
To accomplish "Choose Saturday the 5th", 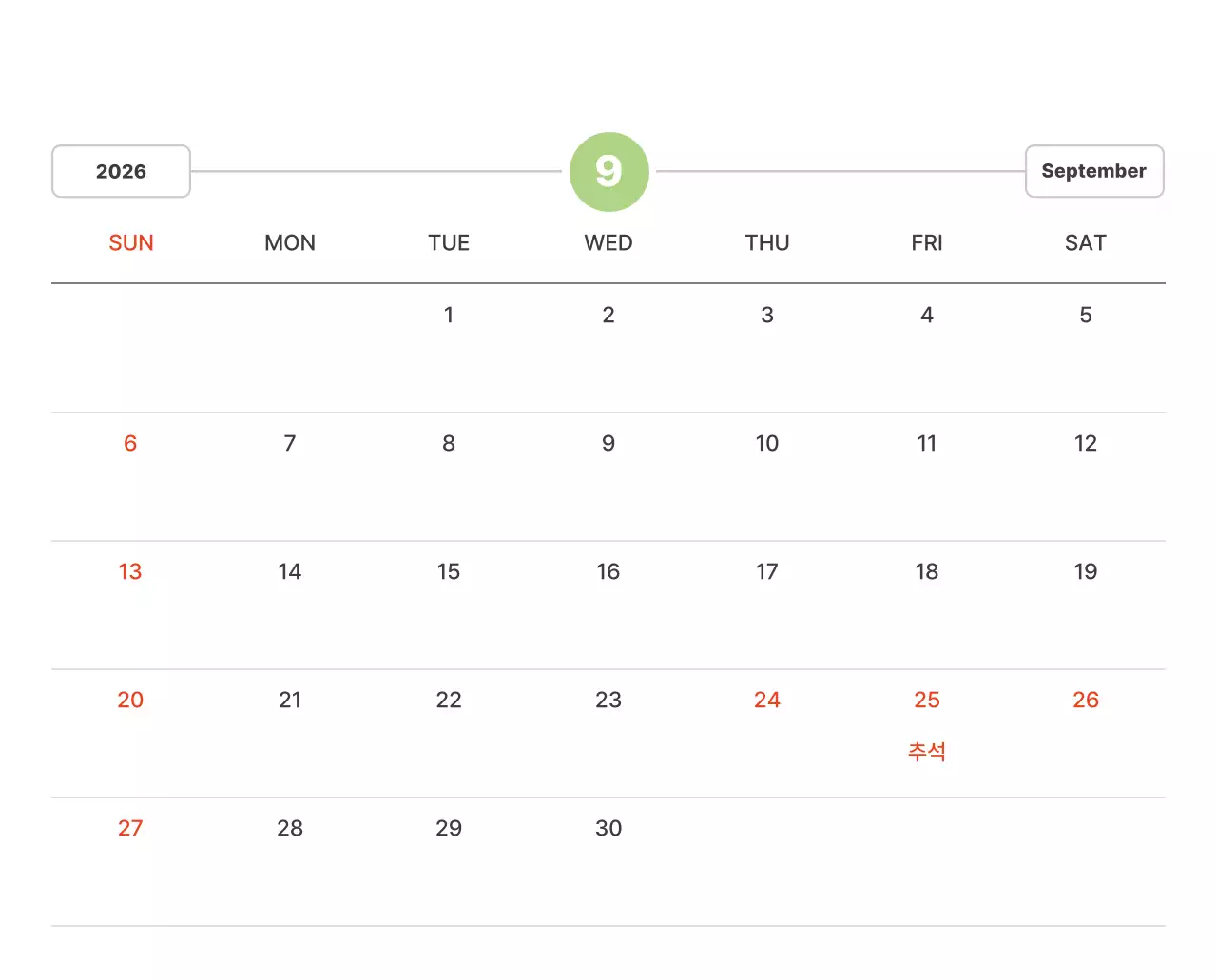I will pos(1085,316).
